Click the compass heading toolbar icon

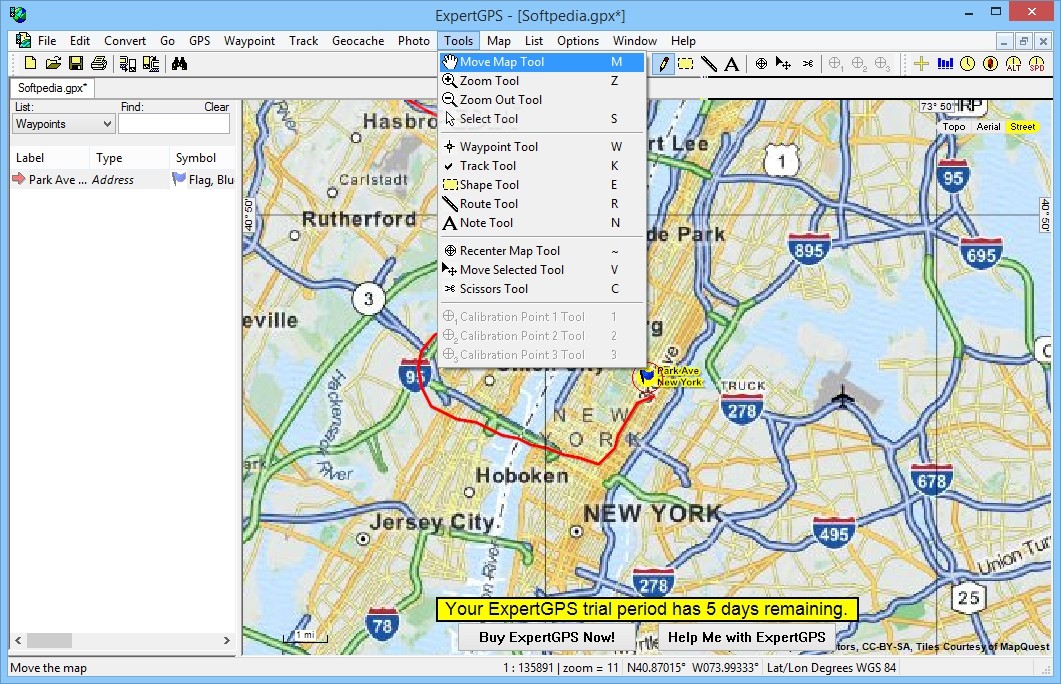click(x=991, y=64)
